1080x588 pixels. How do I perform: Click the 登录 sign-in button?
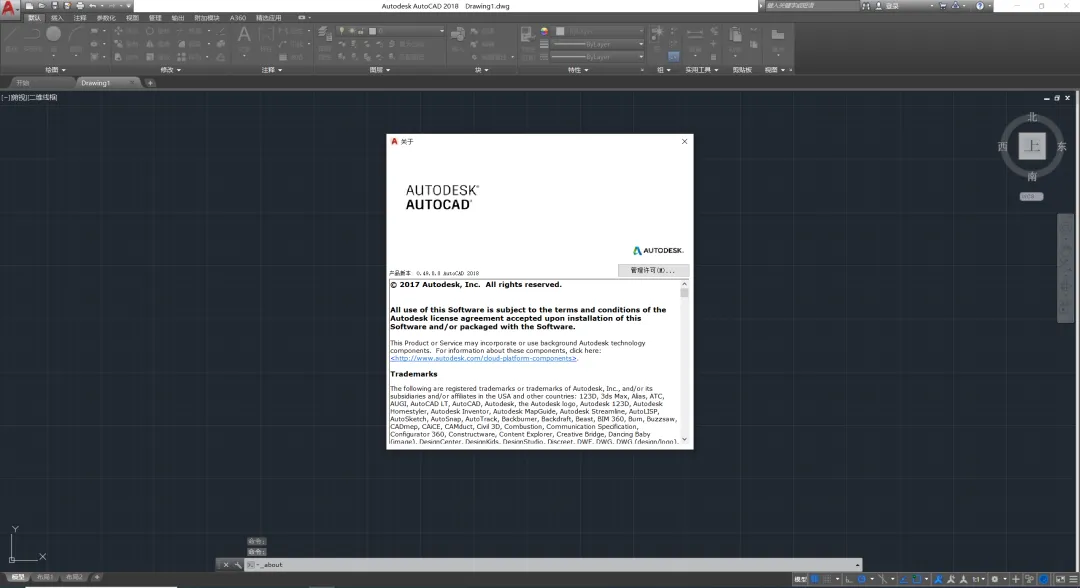[x=892, y=6]
